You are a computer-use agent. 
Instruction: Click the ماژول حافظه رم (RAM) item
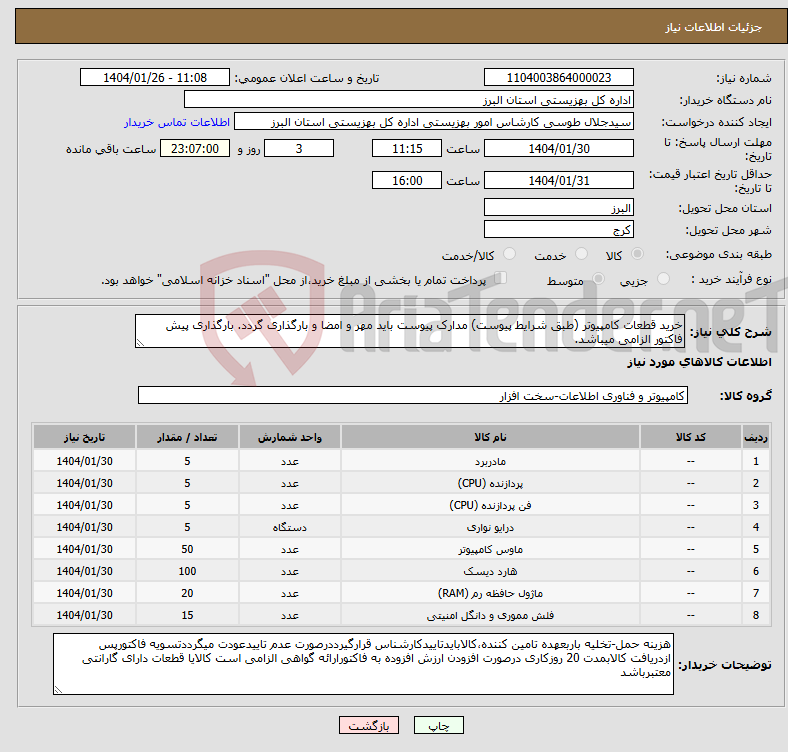490,594
